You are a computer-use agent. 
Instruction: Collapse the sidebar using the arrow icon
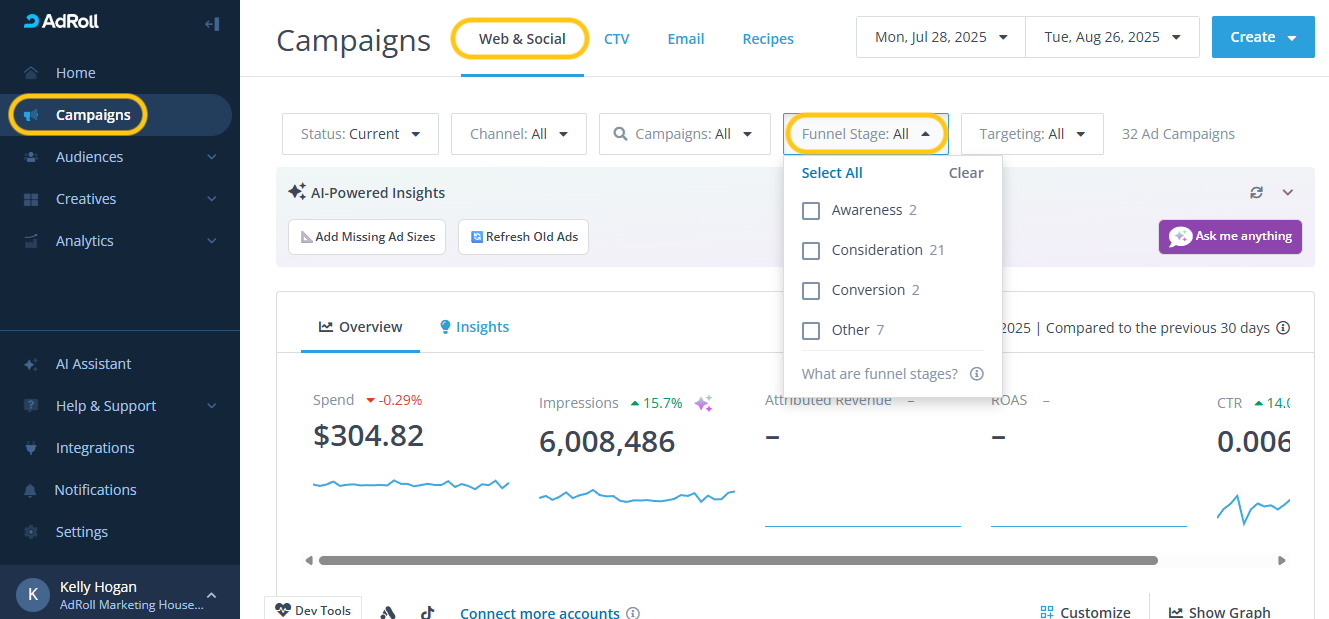211,23
